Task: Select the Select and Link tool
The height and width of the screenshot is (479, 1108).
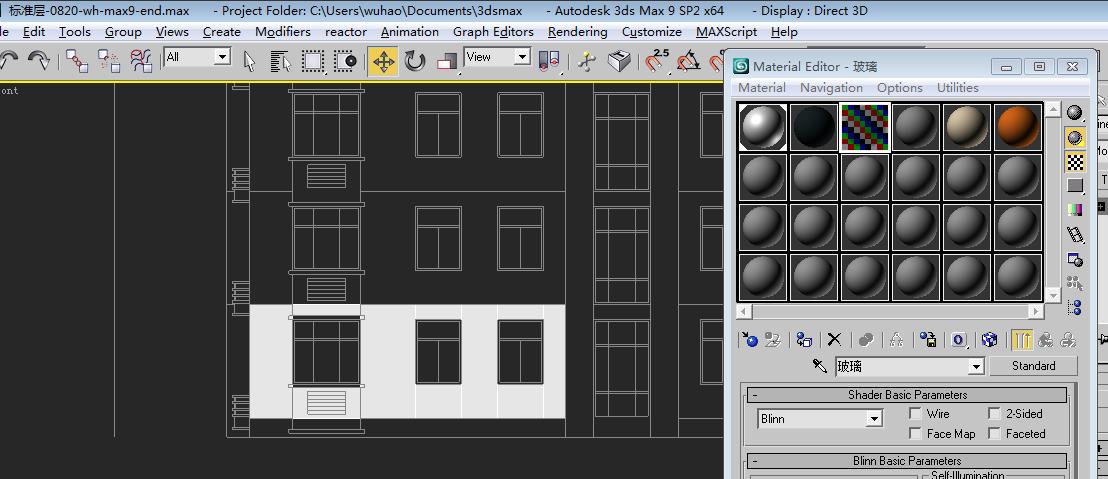Action: (x=76, y=61)
